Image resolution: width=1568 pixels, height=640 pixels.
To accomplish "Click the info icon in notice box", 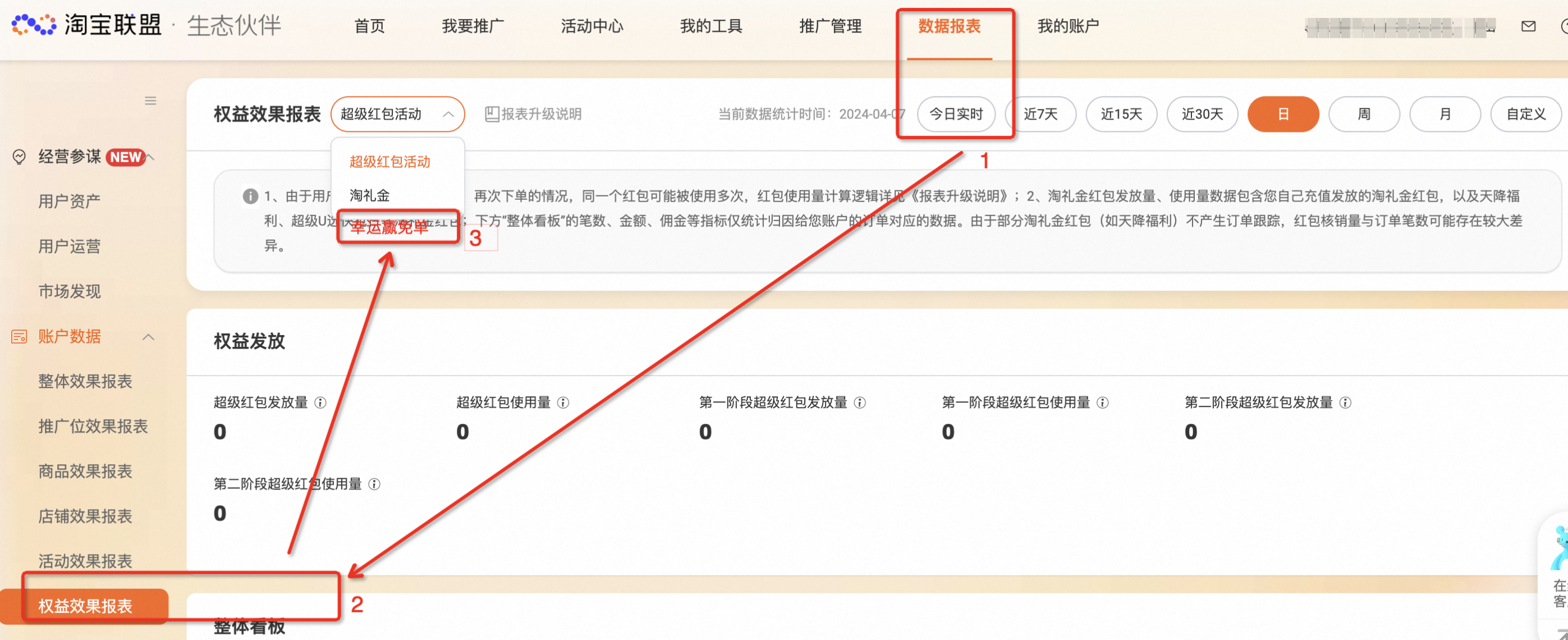I will pyautogui.click(x=250, y=196).
